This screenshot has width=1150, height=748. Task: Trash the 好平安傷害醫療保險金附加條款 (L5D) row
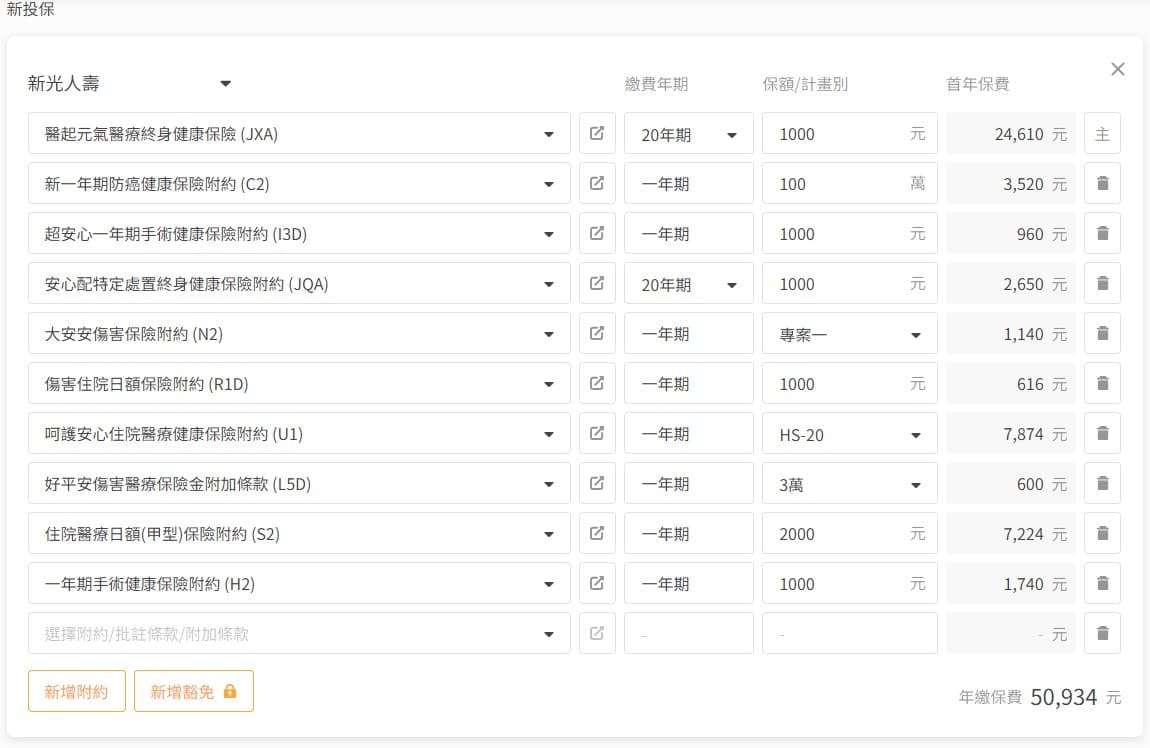coord(1102,484)
